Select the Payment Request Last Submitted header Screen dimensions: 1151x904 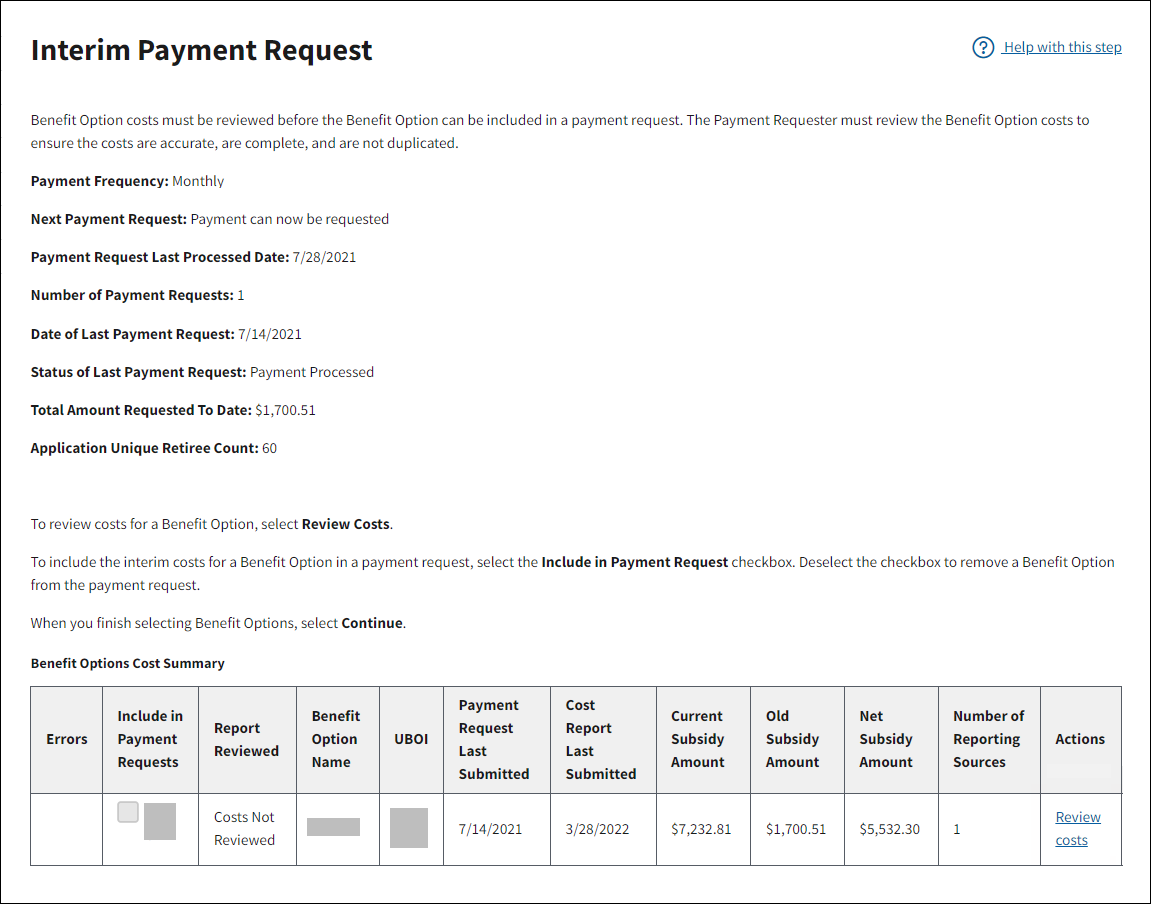click(x=494, y=739)
